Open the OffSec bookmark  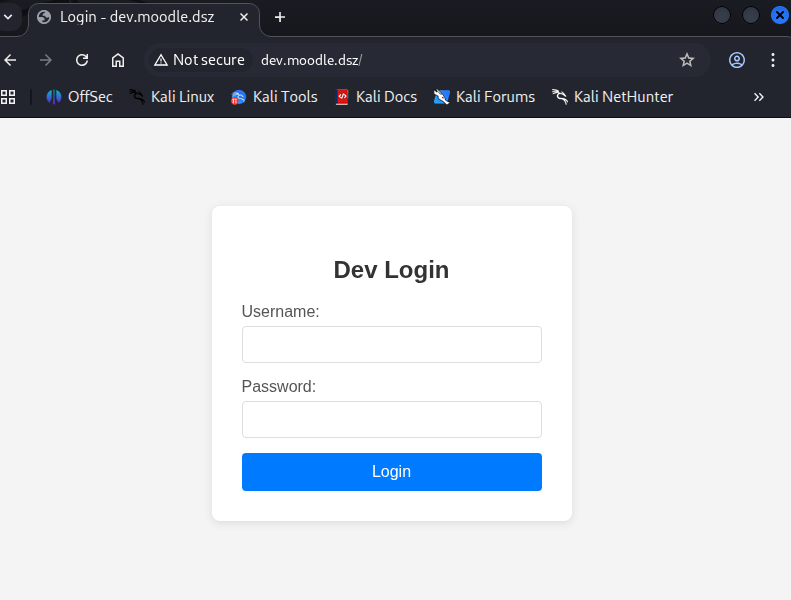click(x=79, y=97)
